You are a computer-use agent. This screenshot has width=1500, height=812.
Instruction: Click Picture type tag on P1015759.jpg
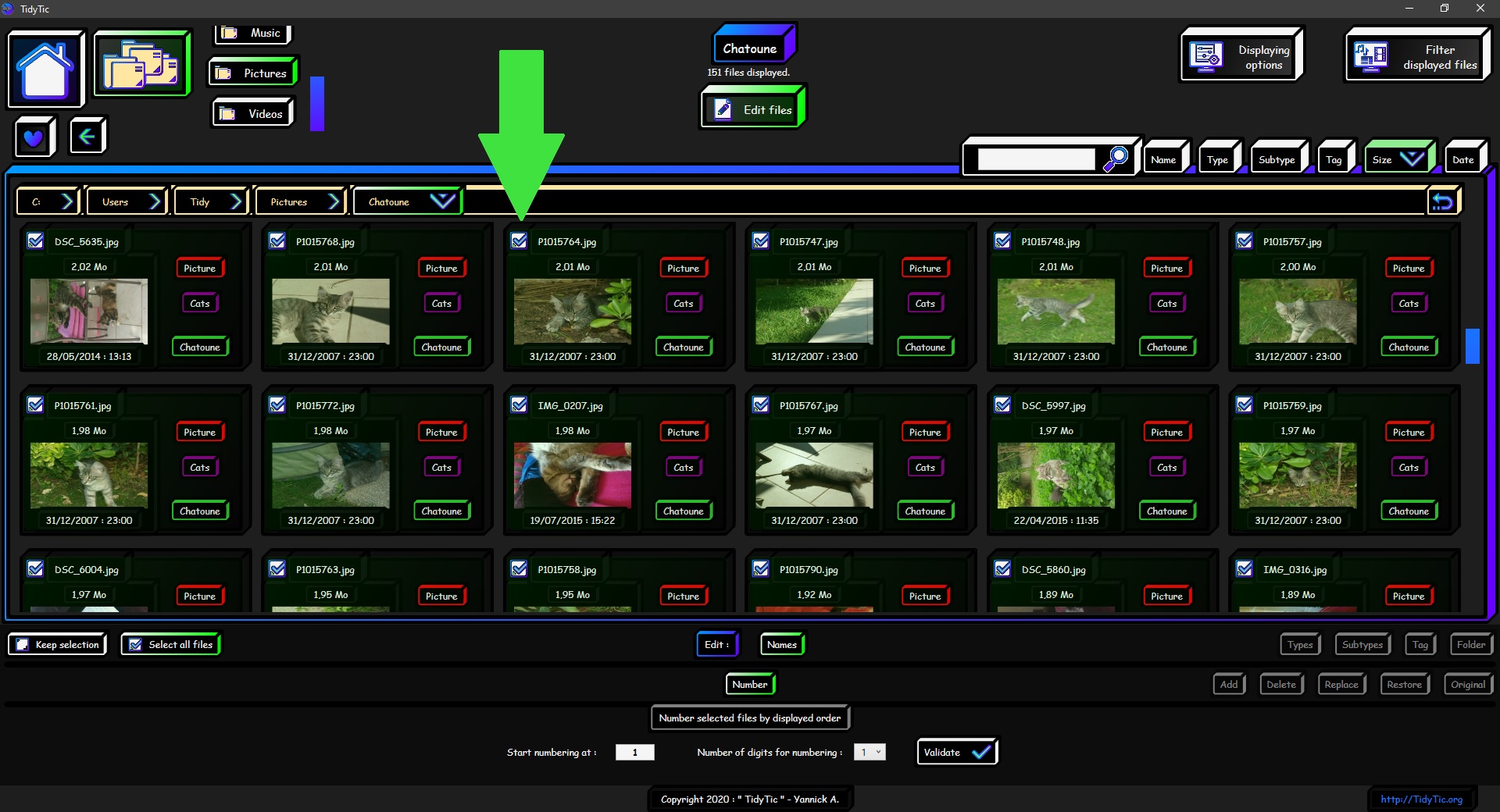click(1409, 432)
